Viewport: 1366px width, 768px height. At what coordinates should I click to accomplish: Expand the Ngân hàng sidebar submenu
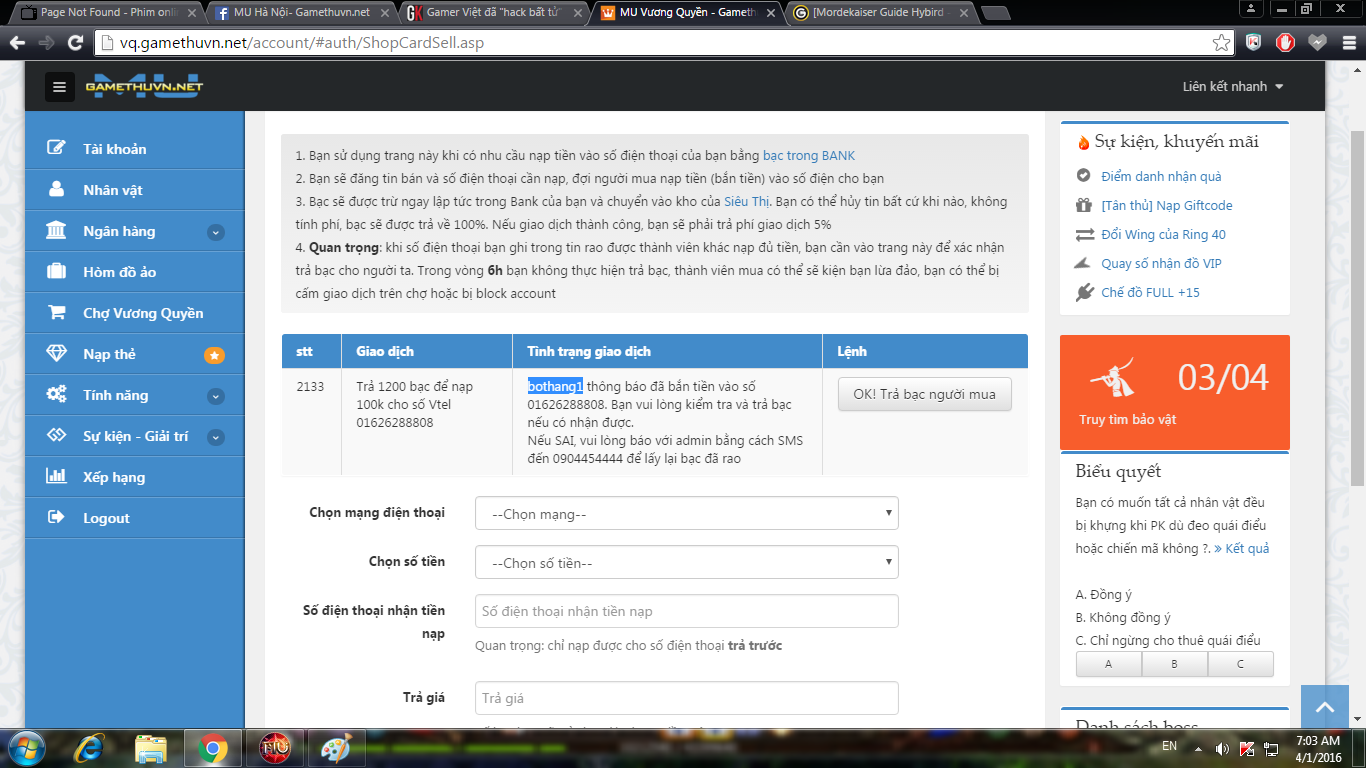click(x=215, y=232)
